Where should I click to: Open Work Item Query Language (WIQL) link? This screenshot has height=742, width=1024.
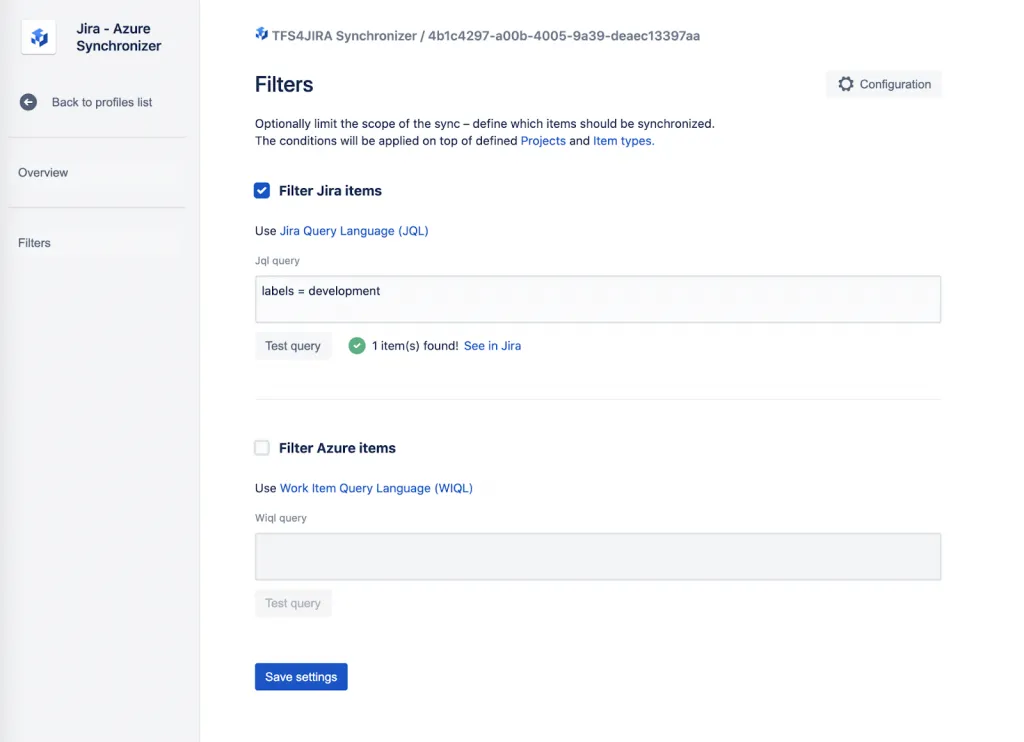click(376, 488)
